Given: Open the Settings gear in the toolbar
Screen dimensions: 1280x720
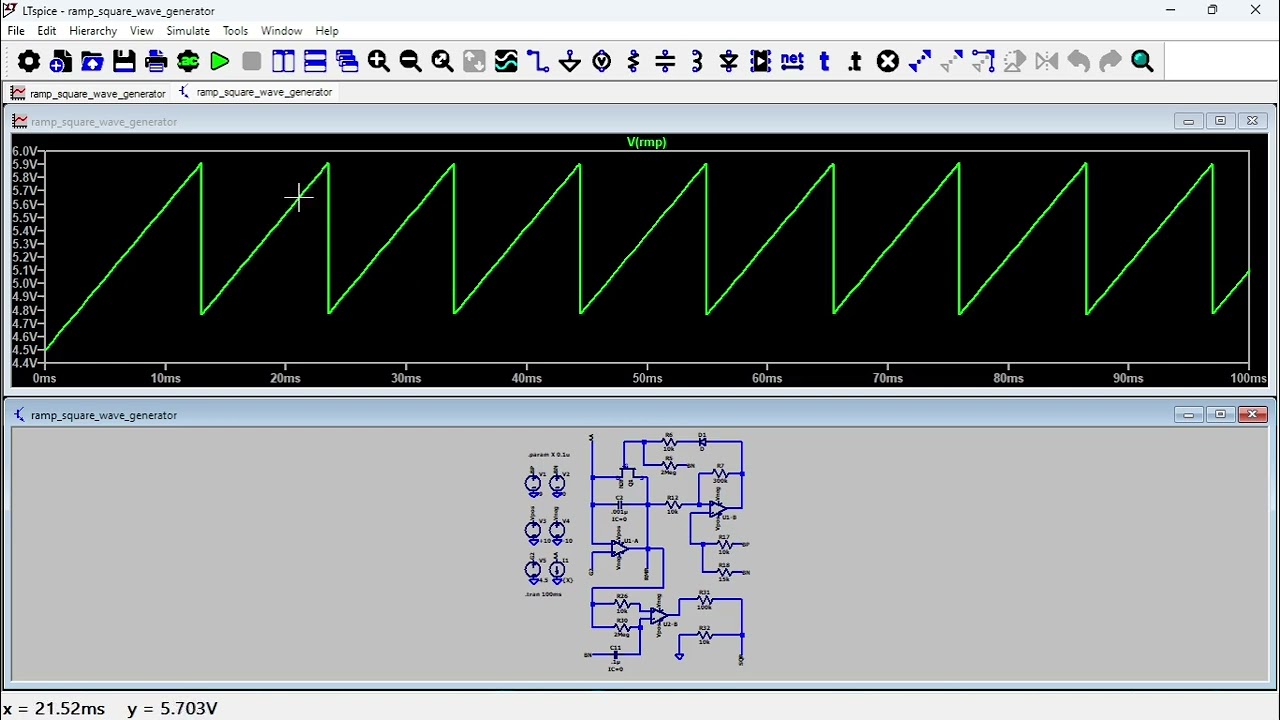Looking at the screenshot, I should point(28,62).
